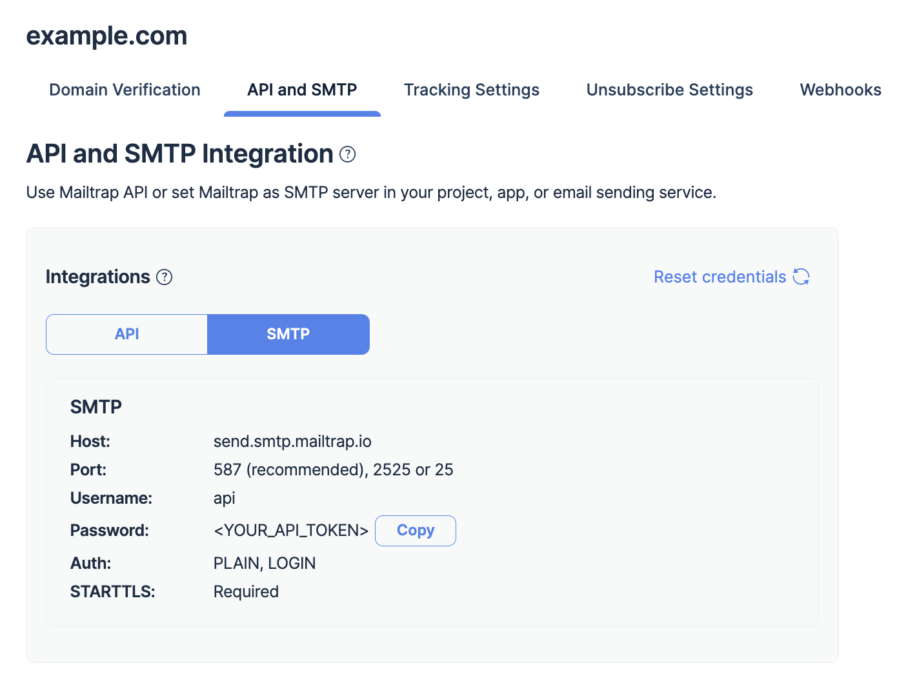Select the example.com domain heading
Image resolution: width=906 pixels, height=694 pixels.
click(106, 35)
